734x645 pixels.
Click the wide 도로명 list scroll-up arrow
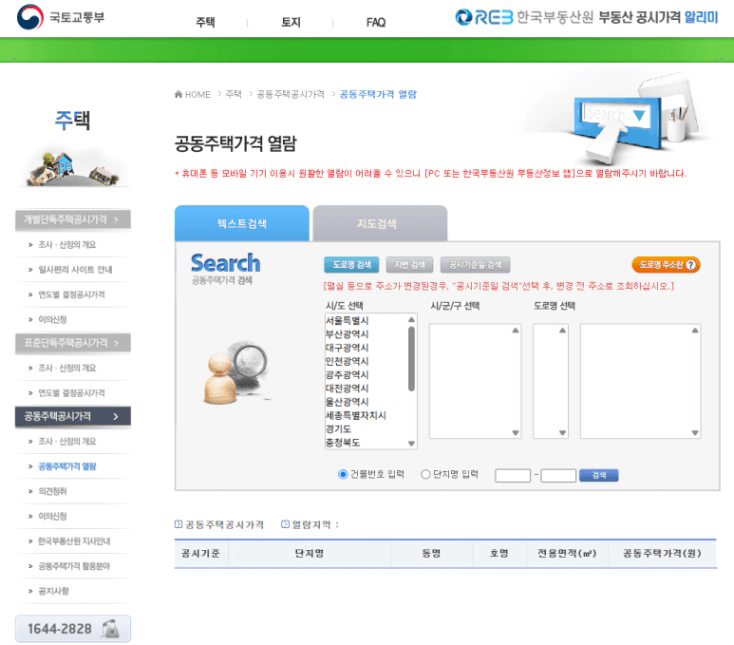[695, 330]
